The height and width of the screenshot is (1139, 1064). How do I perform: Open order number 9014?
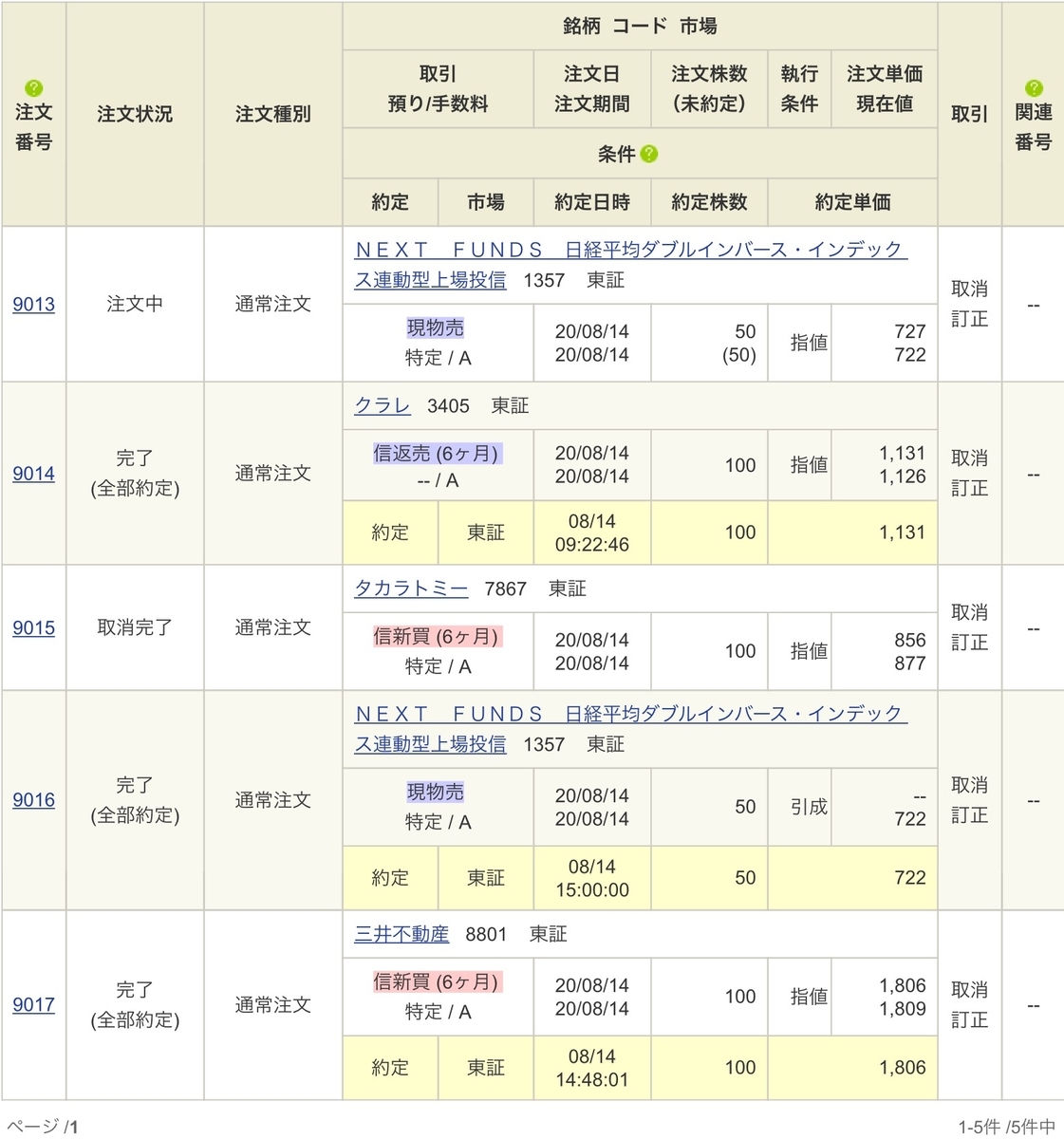[33, 474]
